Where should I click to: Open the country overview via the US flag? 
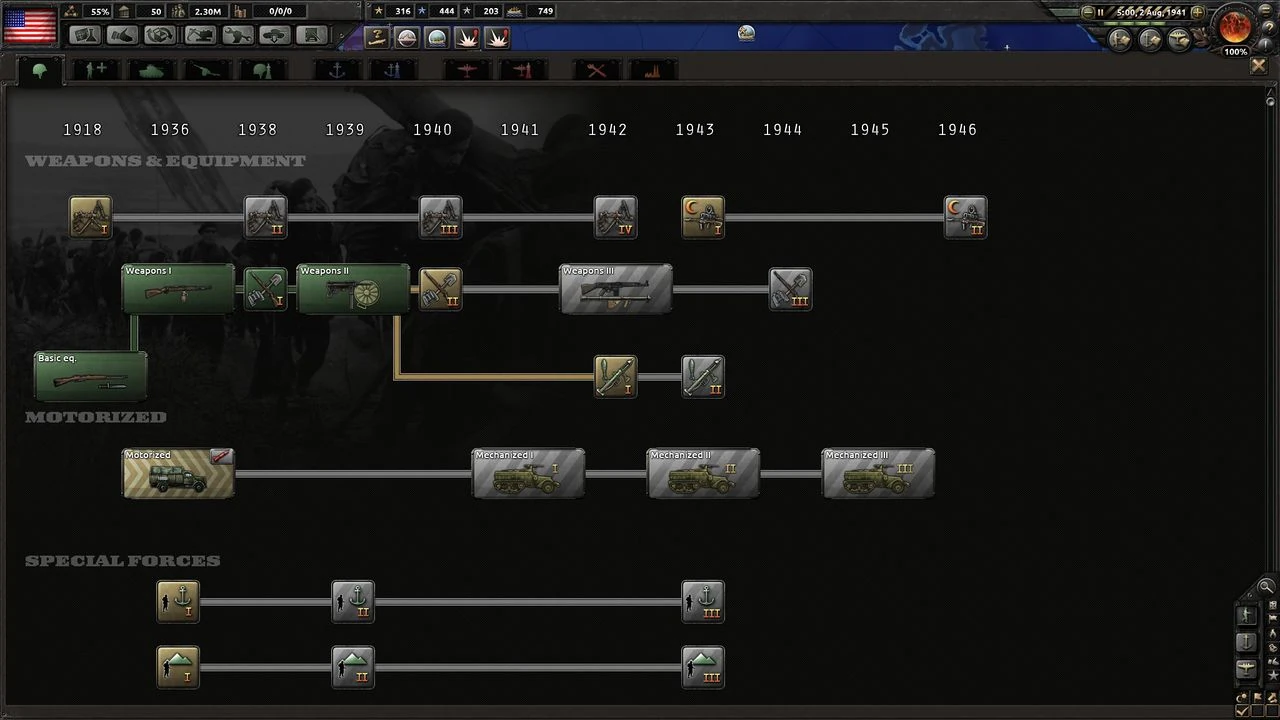click(30, 26)
